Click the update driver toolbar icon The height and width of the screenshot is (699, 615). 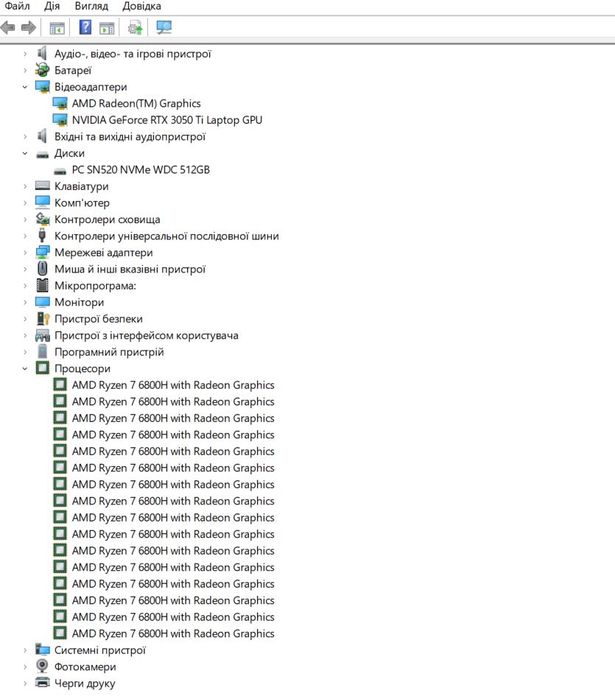coord(135,28)
